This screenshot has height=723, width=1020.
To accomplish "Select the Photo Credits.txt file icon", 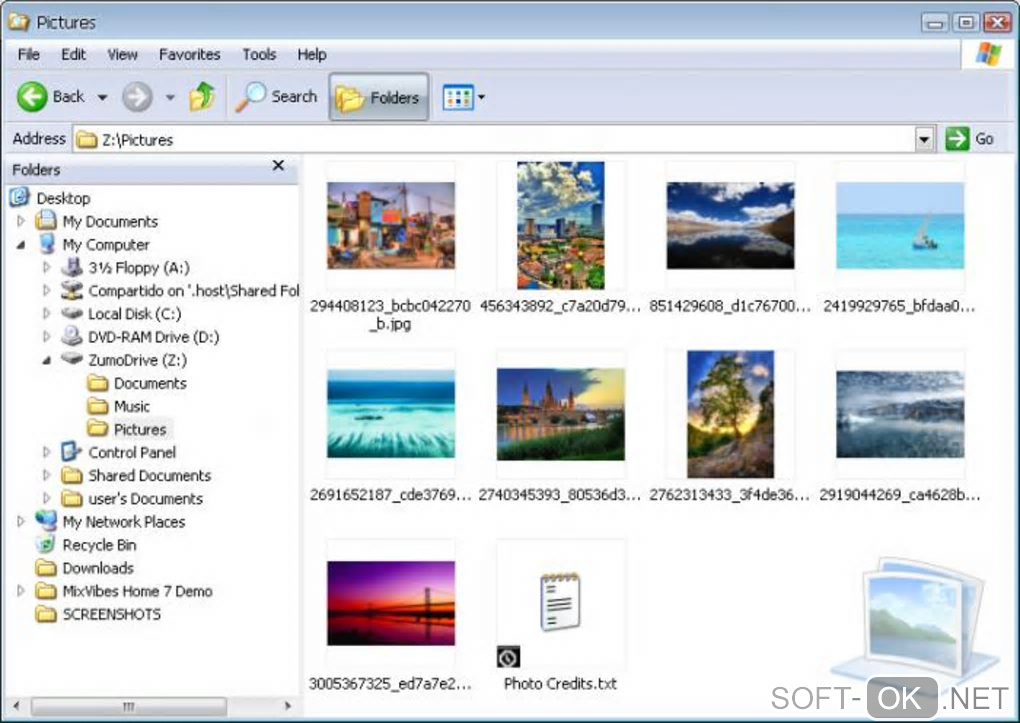I will click(561, 602).
